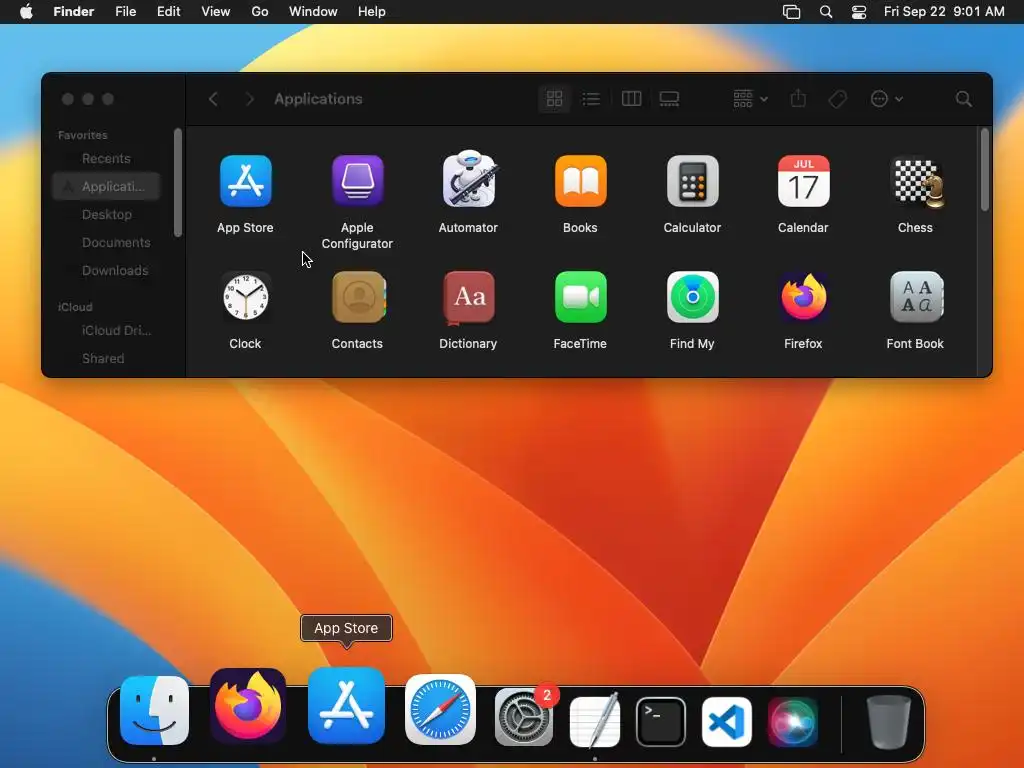1024x768 pixels.
Task: Select the FaceTime app icon
Action: (581, 297)
